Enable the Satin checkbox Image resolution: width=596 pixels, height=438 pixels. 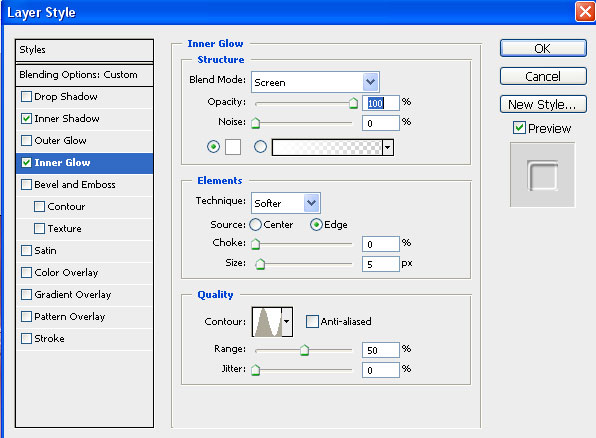[26, 251]
